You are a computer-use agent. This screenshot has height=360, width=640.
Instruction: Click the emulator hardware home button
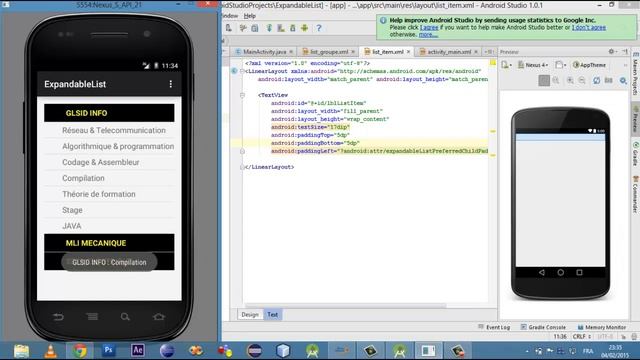click(159, 317)
